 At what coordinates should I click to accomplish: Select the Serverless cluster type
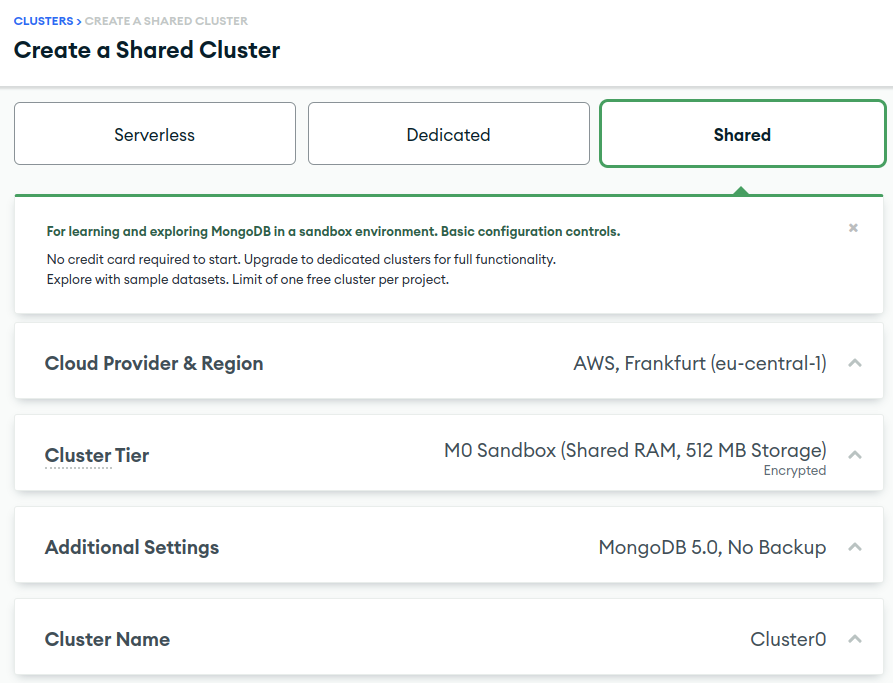tap(155, 134)
